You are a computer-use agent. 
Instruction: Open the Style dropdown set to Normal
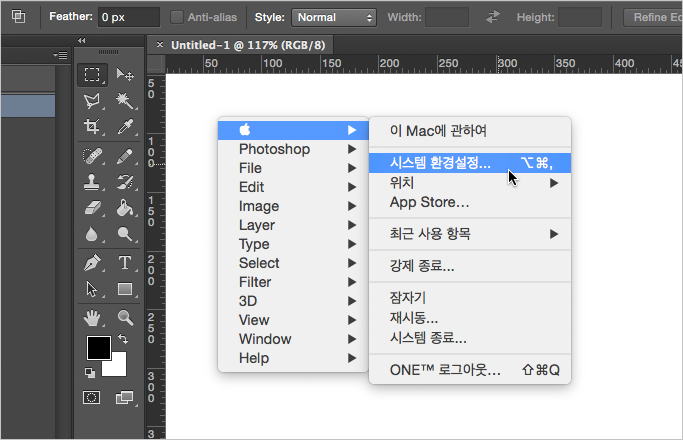[334, 17]
